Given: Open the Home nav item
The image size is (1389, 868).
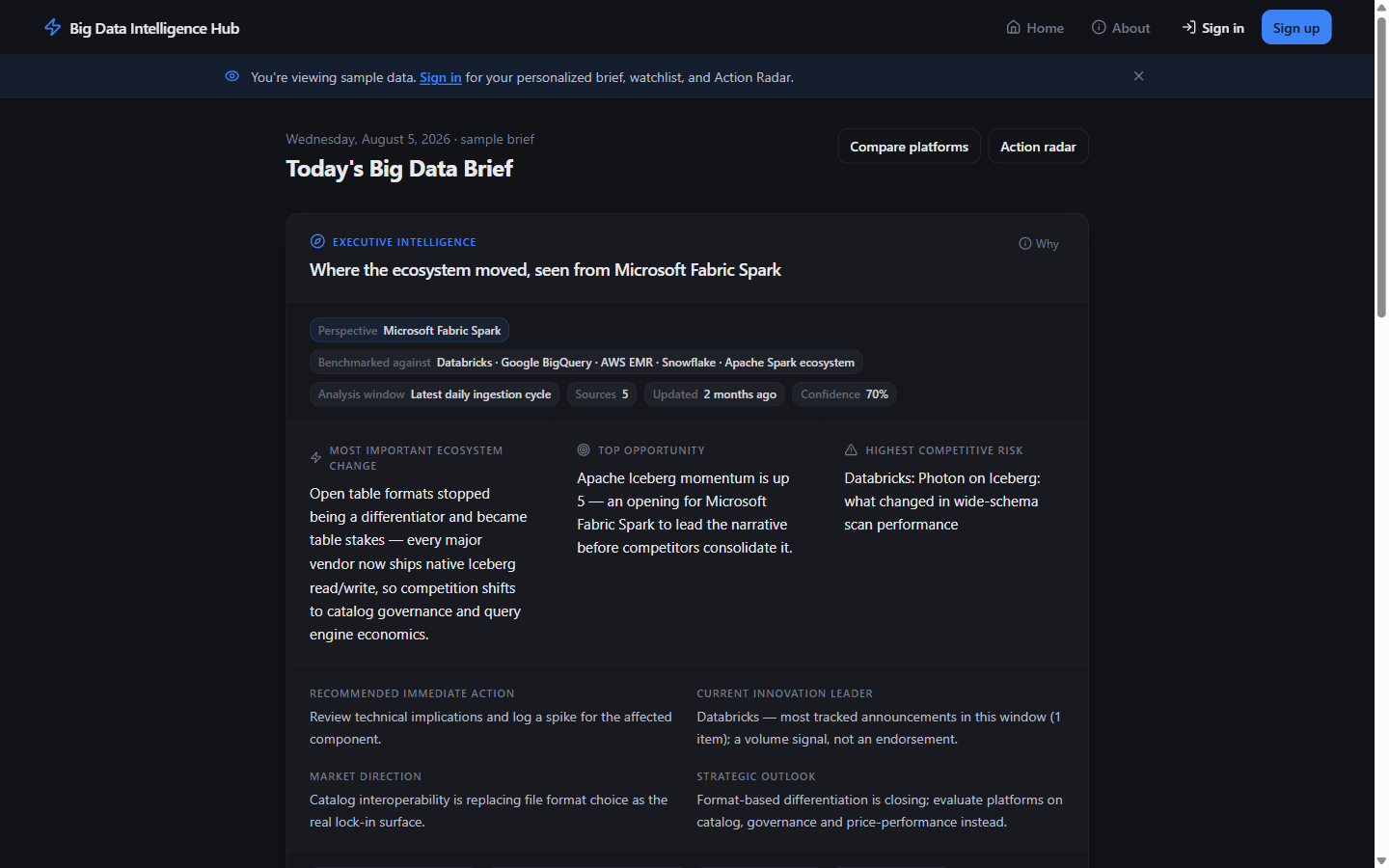Looking at the screenshot, I should tap(1035, 28).
